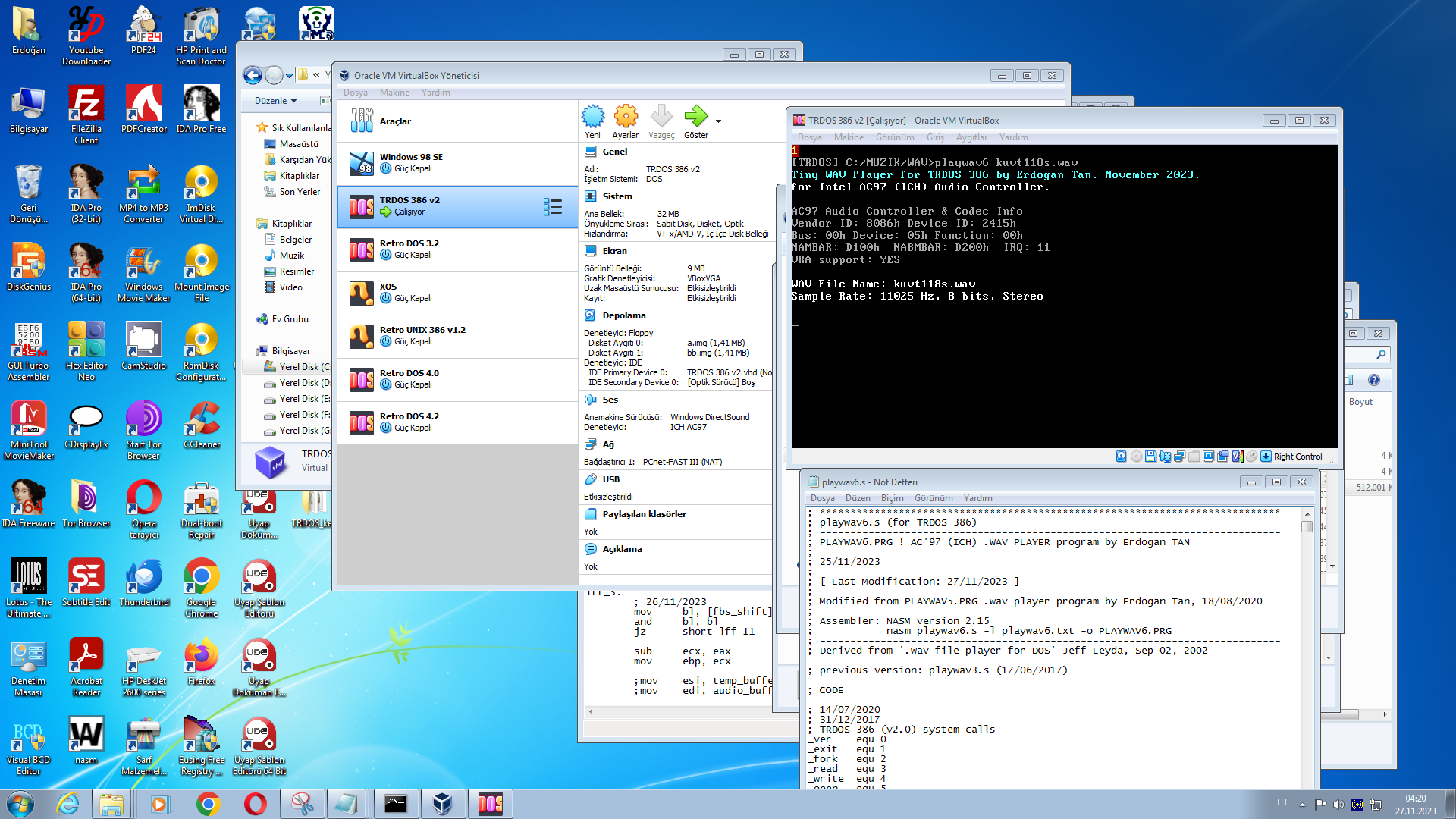
Task: Select the Araçlar tools entry in VirtualBox
Action: click(457, 121)
